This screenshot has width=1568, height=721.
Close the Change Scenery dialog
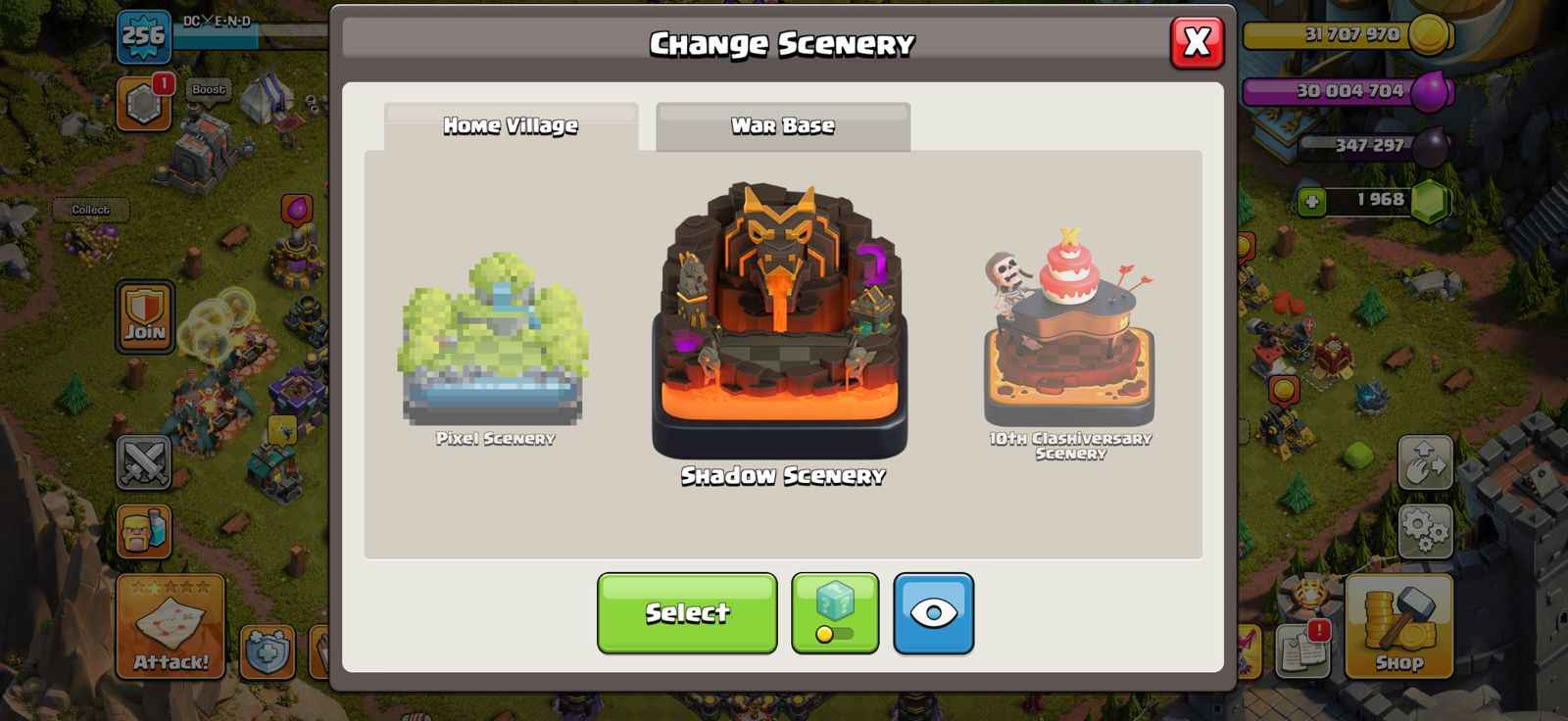(x=1197, y=42)
